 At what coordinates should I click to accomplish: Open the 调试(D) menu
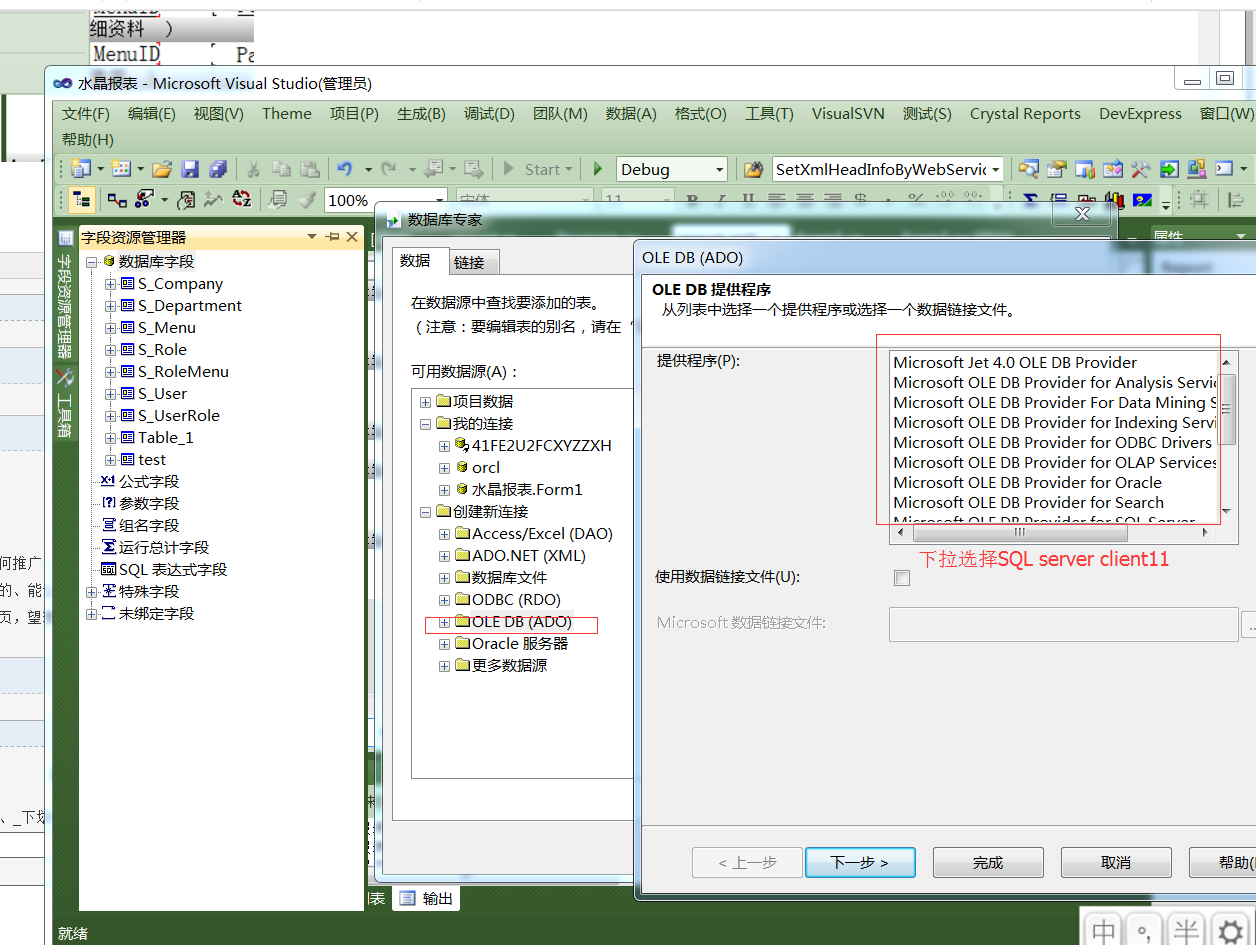489,114
